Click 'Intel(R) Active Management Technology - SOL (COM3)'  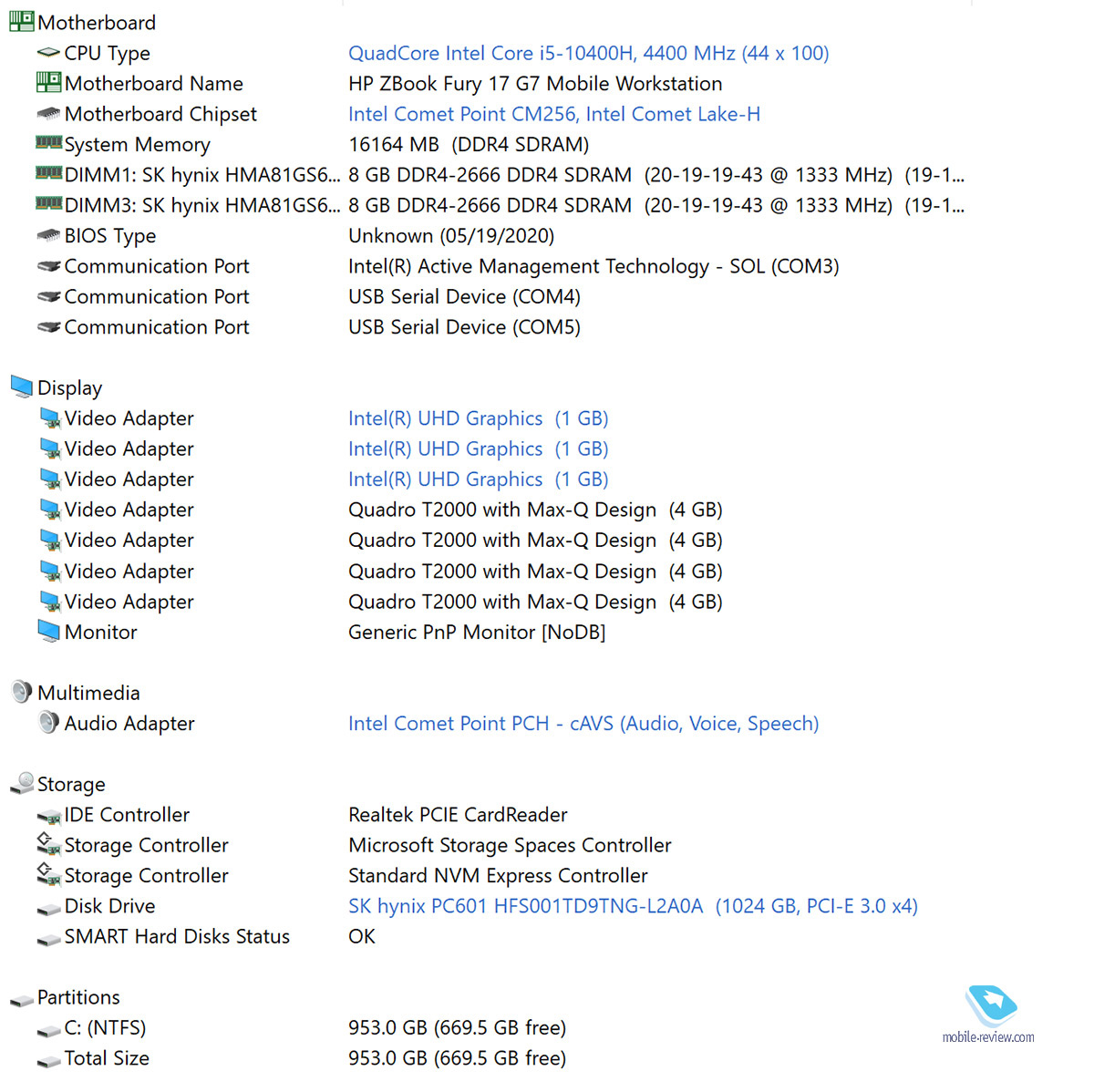point(593,266)
